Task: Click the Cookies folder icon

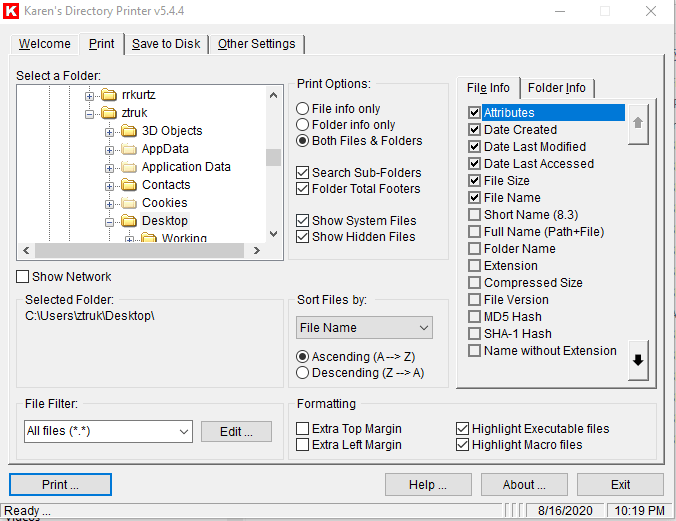Action: [129, 203]
